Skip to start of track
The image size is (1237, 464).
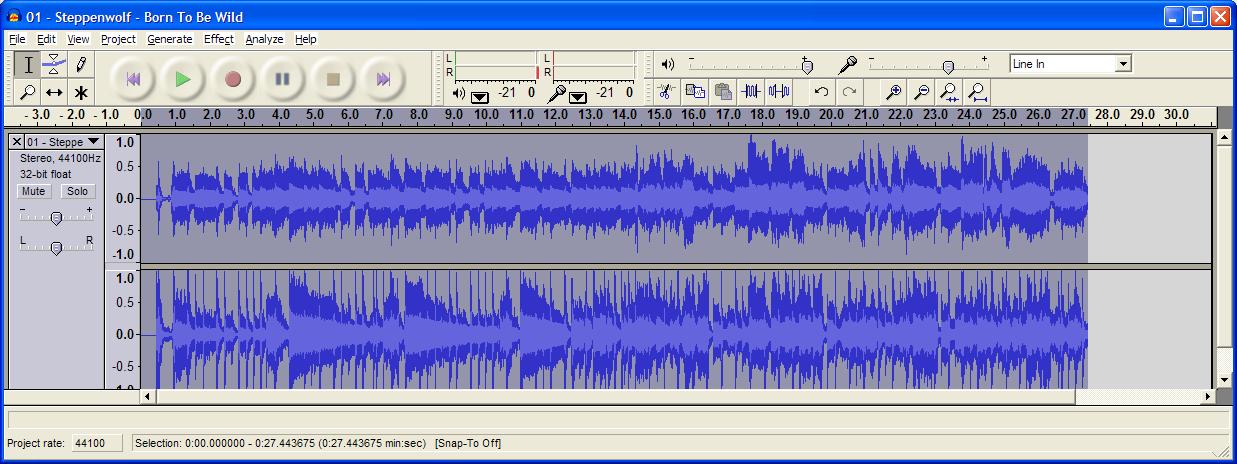point(133,79)
